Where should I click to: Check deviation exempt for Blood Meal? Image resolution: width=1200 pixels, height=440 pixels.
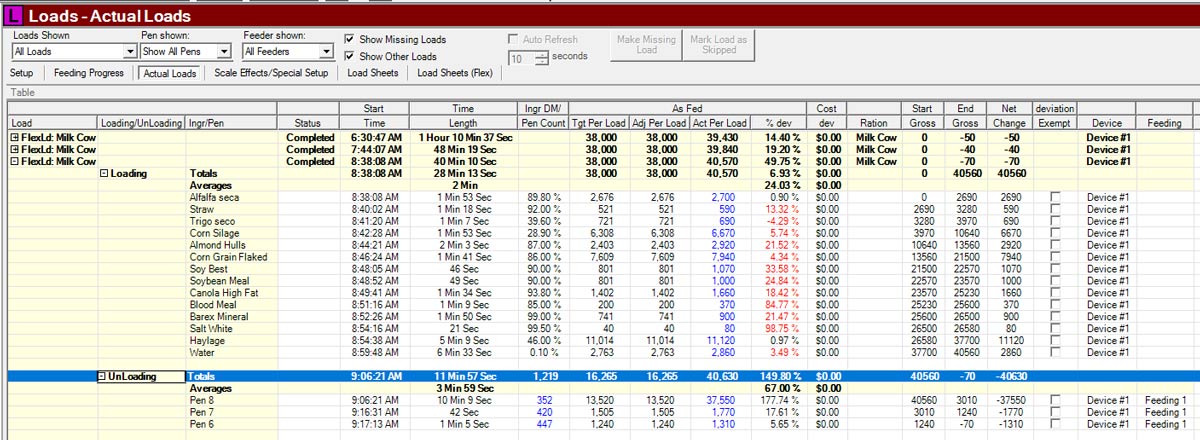[x=1054, y=305]
